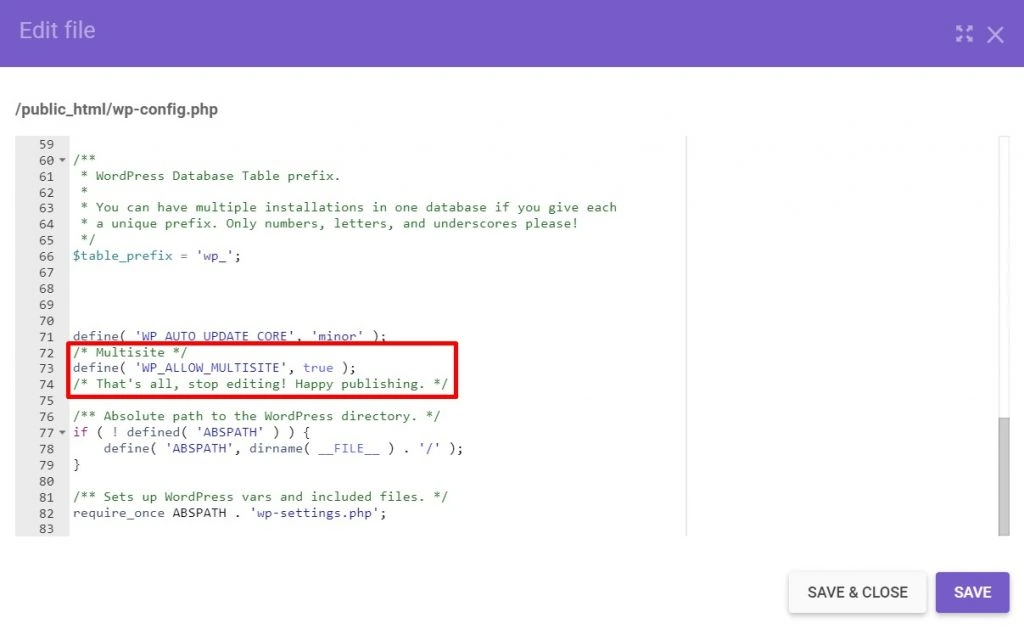
Task: Click the 'a unique prefix' comment line
Action: [329, 224]
